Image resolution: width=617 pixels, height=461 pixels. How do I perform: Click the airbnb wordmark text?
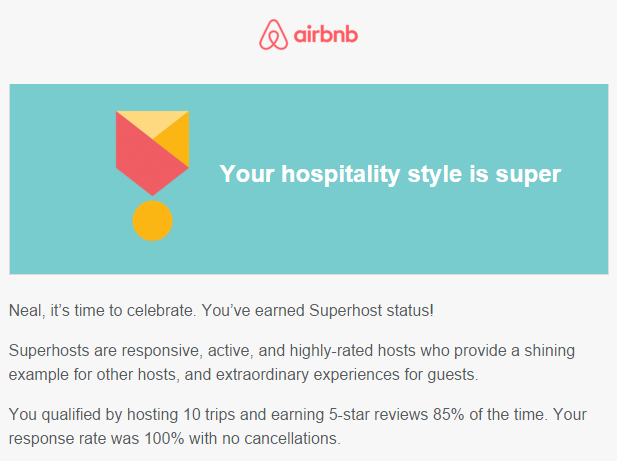(x=326, y=35)
